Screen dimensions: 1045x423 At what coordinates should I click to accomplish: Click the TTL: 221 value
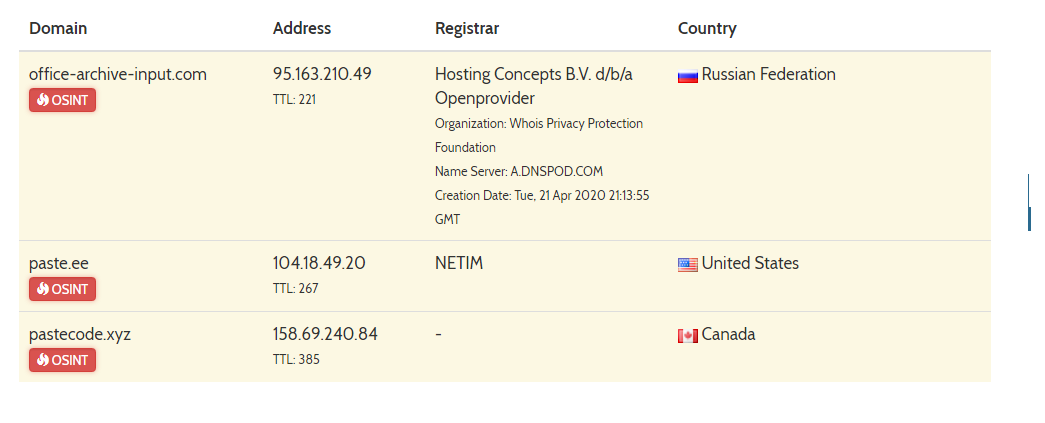pyautogui.click(x=294, y=100)
